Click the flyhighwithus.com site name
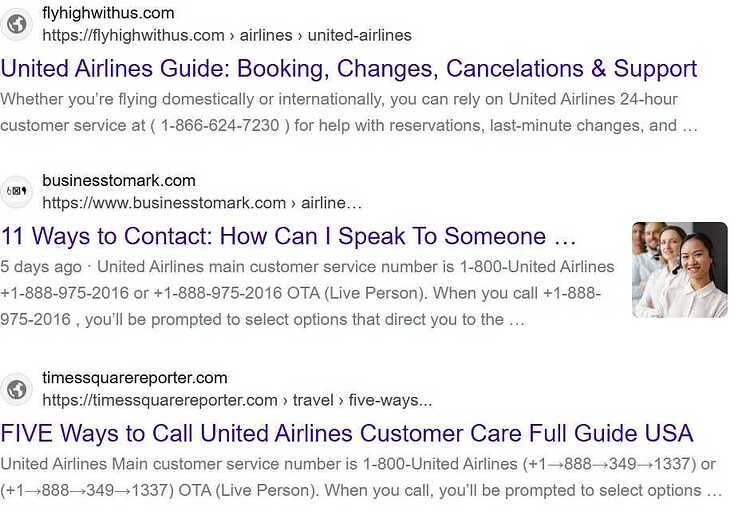Viewport: 750px width, 522px height. [x=108, y=13]
